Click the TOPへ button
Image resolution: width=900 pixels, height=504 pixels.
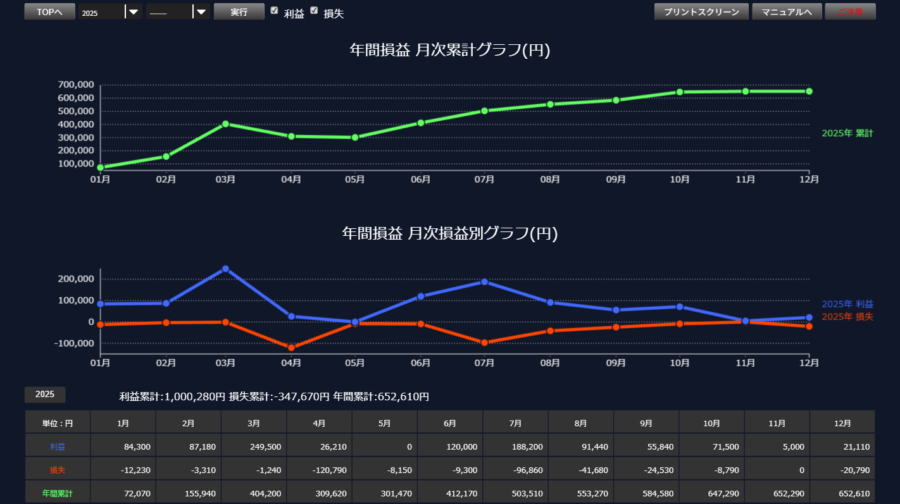pyautogui.click(x=48, y=12)
